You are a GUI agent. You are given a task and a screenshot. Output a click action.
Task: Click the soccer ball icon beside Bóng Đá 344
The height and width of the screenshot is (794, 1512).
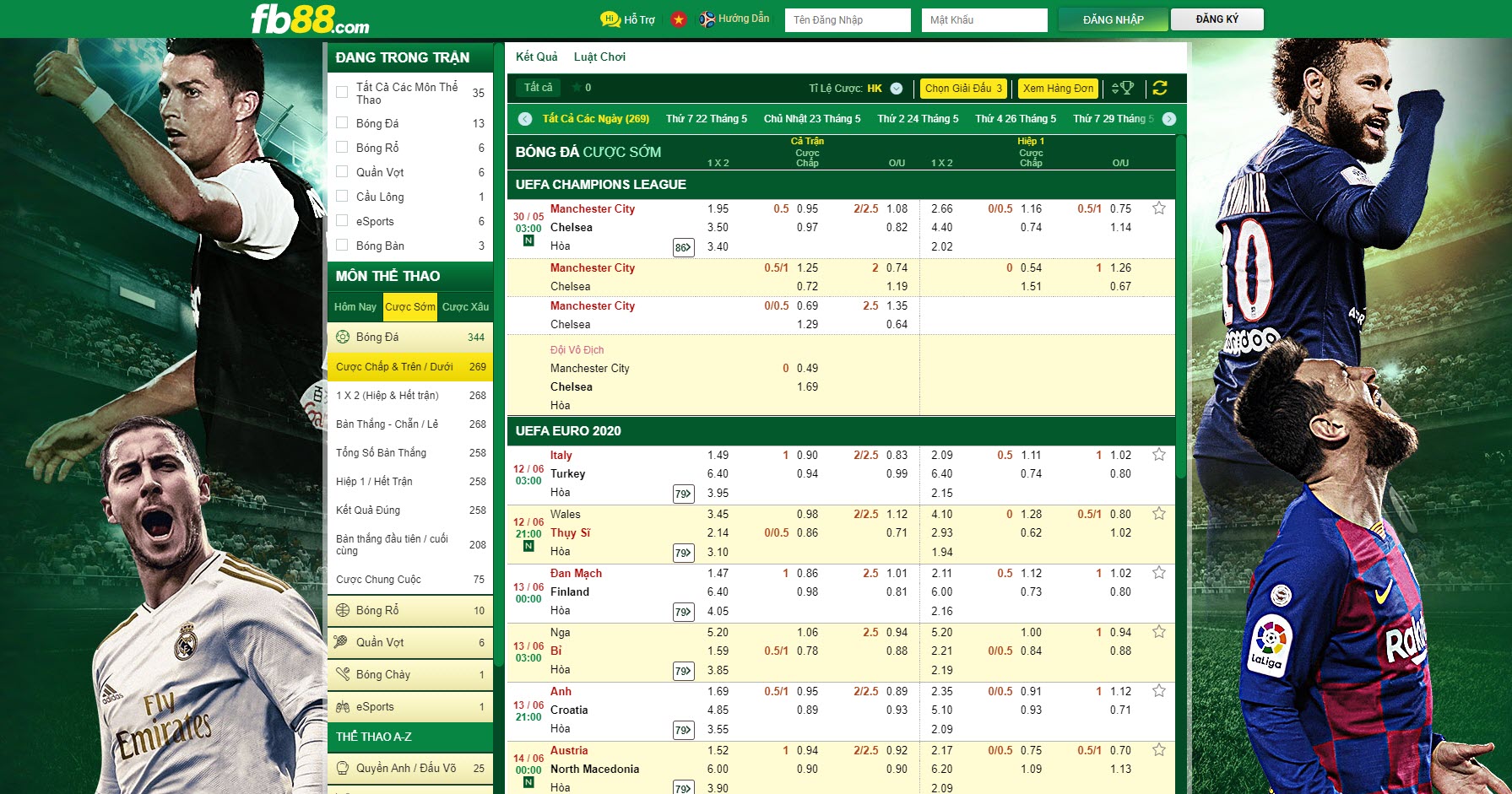pos(343,337)
